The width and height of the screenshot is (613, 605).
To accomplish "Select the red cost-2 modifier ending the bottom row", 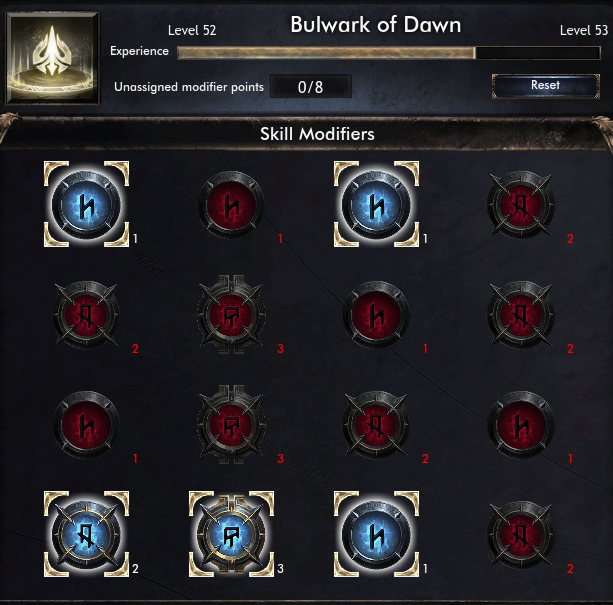I will [x=521, y=535].
